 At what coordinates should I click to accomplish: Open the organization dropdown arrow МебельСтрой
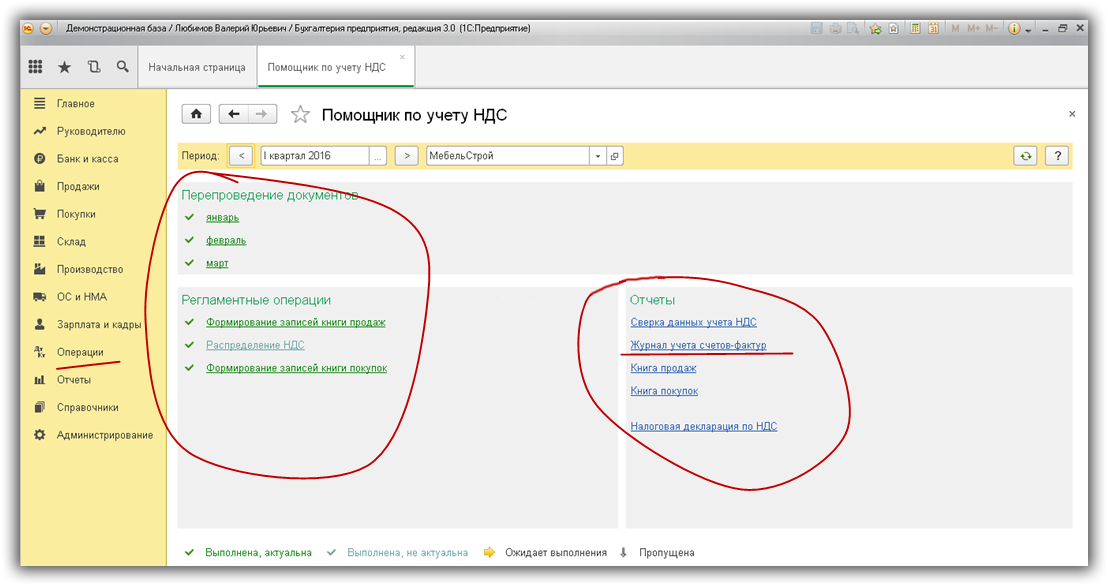click(x=598, y=156)
